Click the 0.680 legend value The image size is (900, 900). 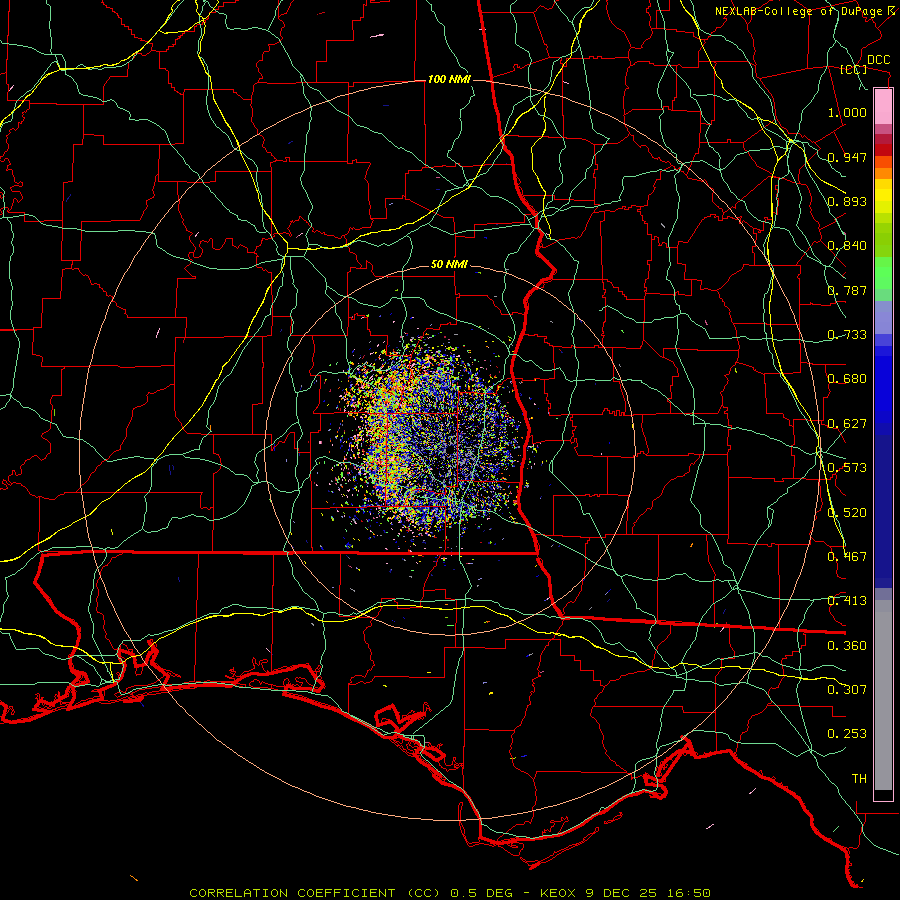click(x=847, y=379)
